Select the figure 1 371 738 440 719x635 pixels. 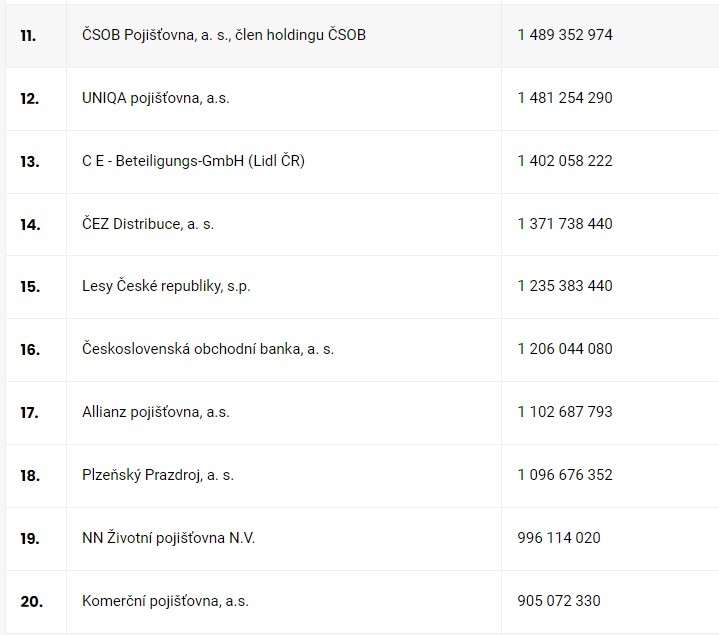(x=565, y=224)
